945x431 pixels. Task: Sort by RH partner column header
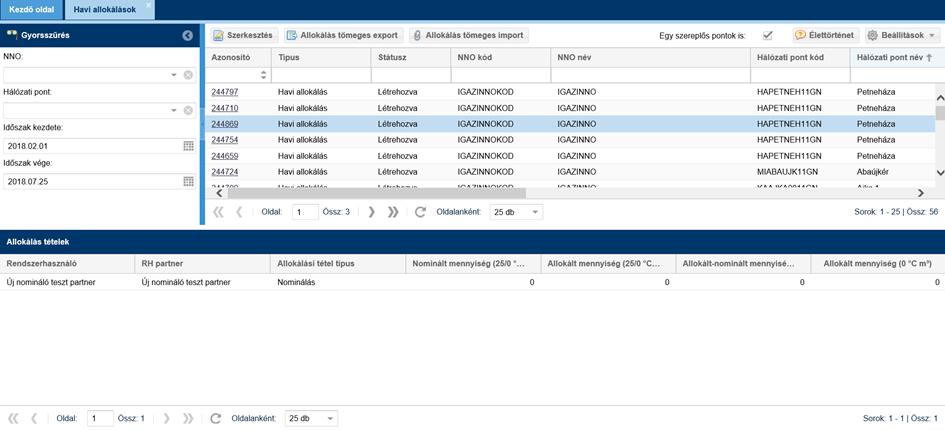click(202, 263)
